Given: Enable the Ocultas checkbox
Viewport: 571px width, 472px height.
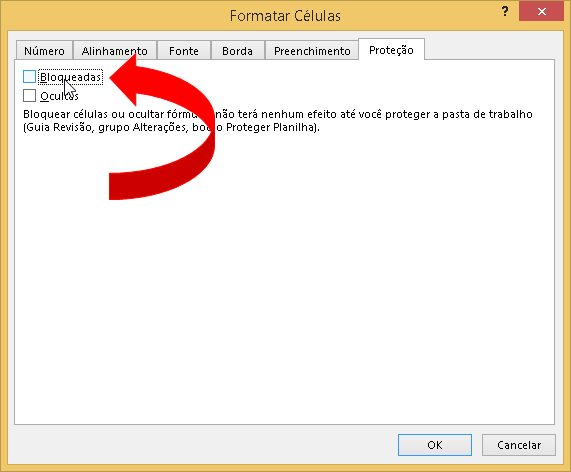Looking at the screenshot, I should [x=29, y=96].
